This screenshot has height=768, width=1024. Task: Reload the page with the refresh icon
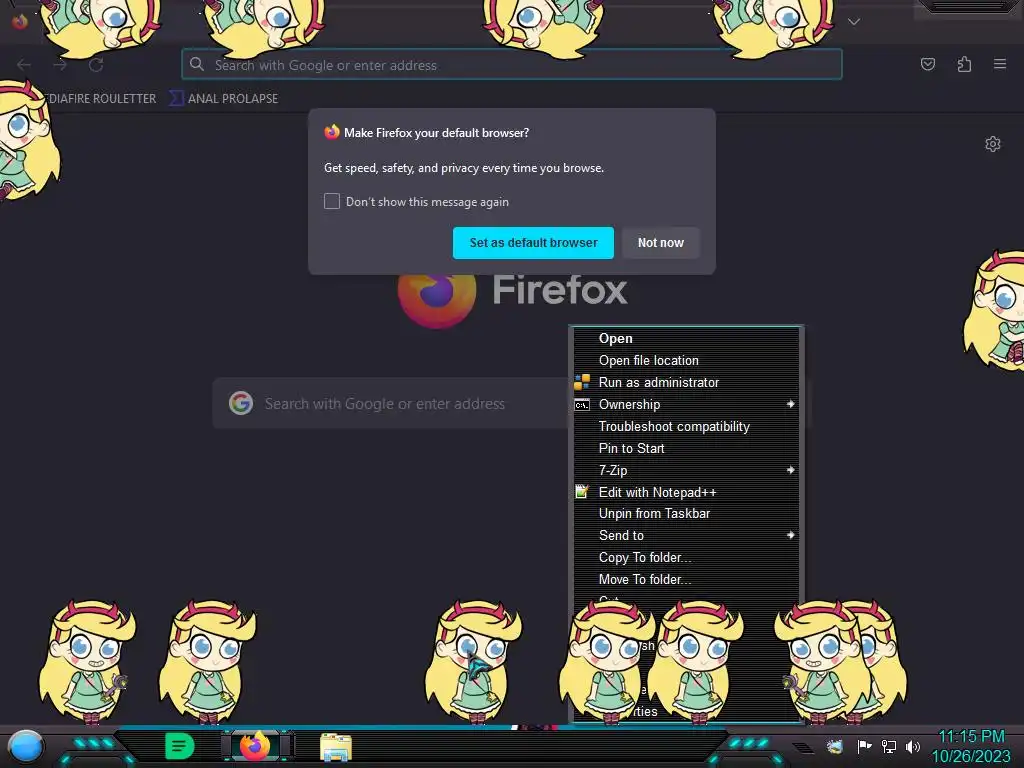tap(96, 65)
